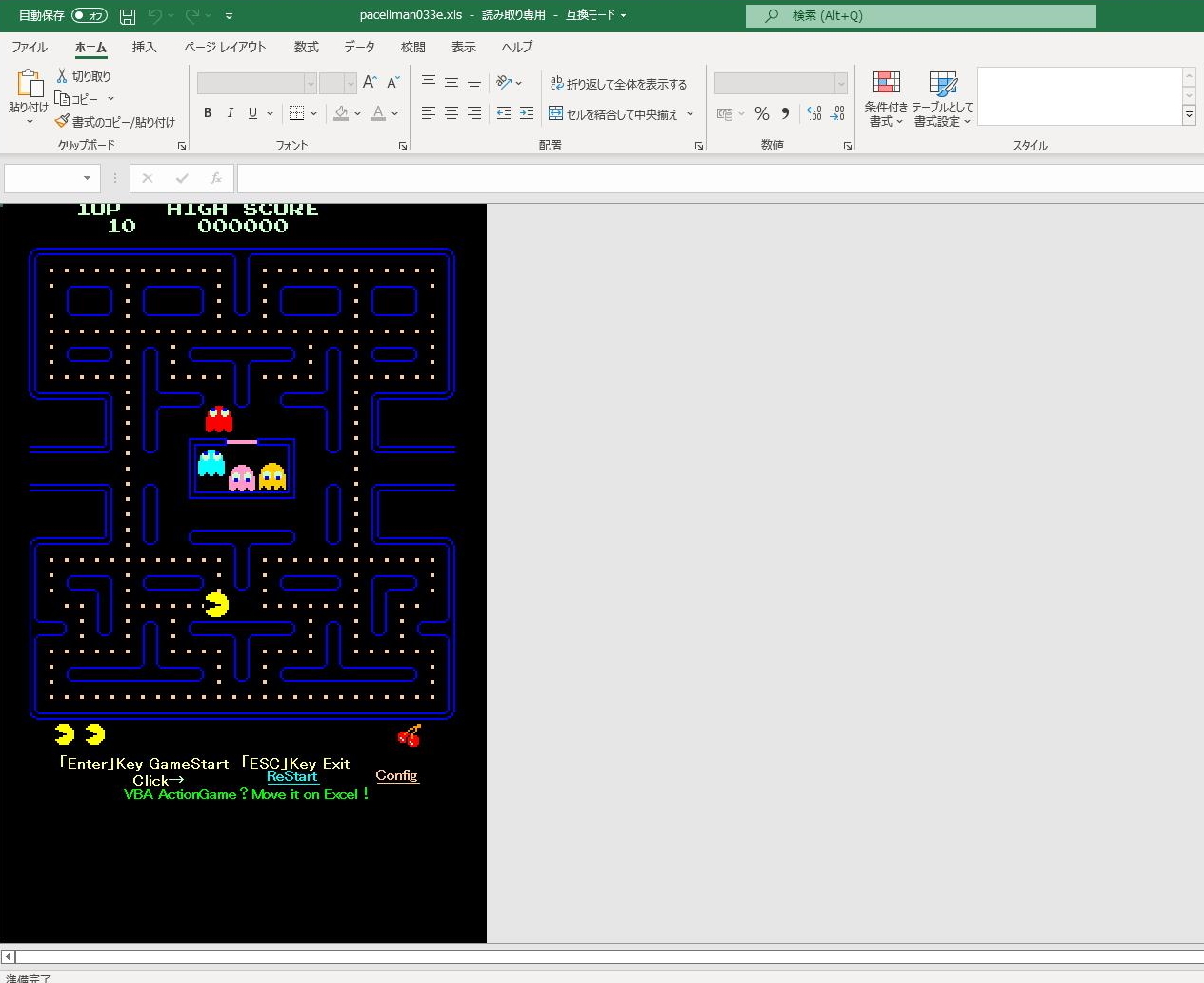This screenshot has height=983, width=1204.
Task: Click bottom align icon
Action: pos(474,83)
